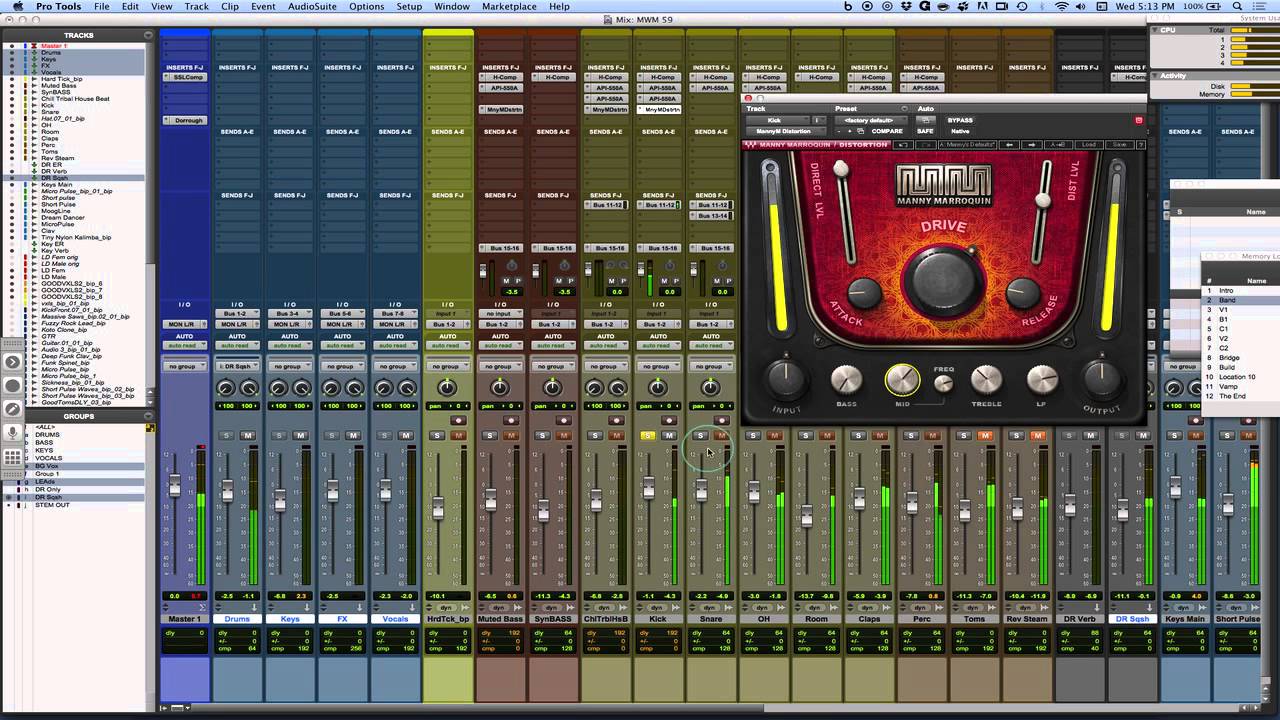Mute the Drums channel
Viewport: 1280px width, 720px height.
coord(248,436)
